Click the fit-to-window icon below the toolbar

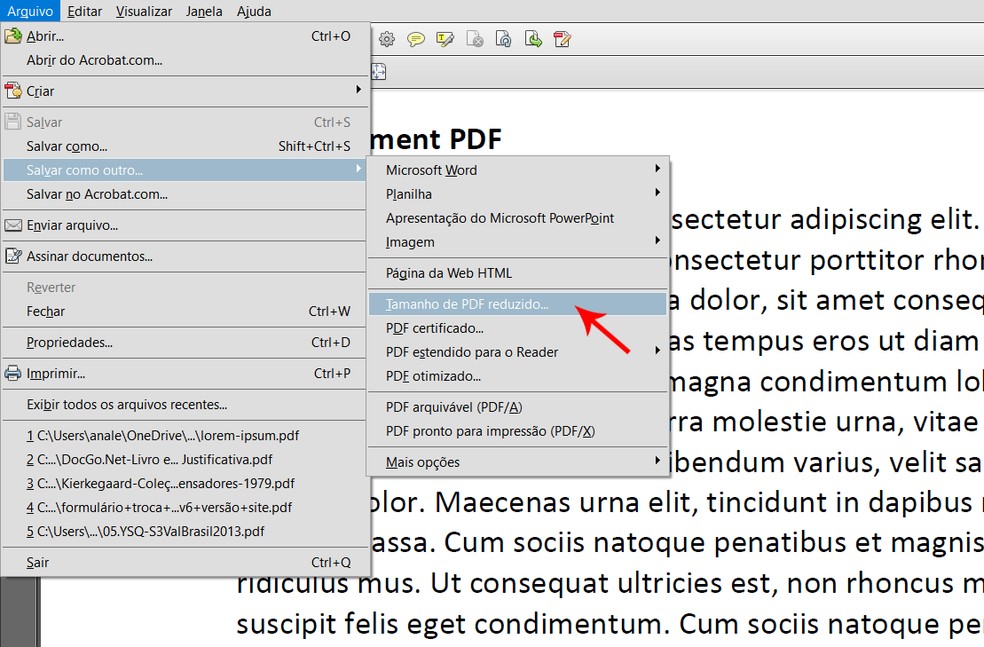[x=378, y=71]
